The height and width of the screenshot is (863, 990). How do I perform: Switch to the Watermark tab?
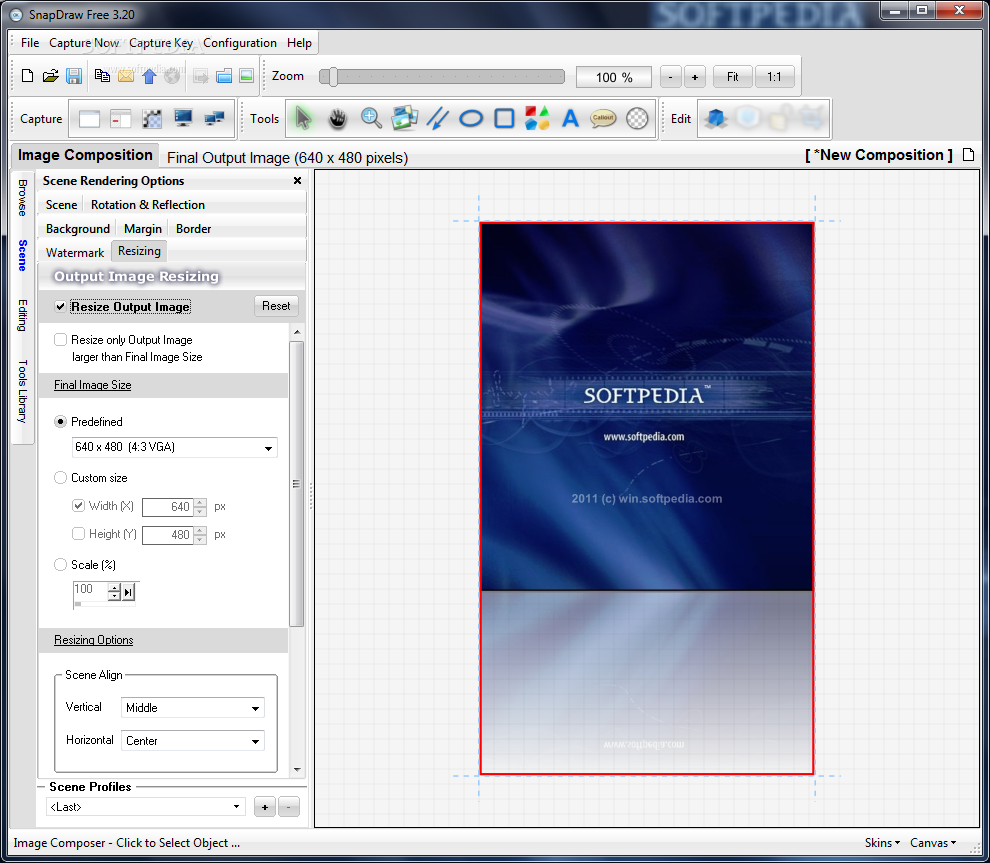click(x=75, y=253)
